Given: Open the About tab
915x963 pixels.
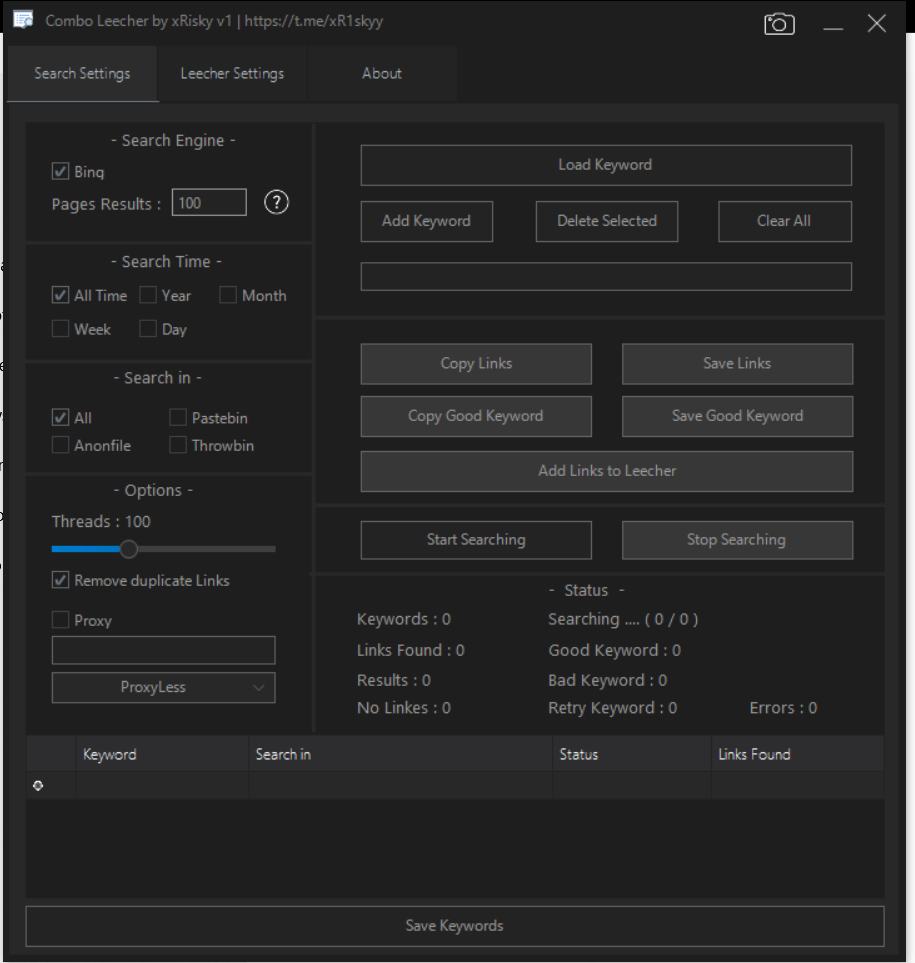Looking at the screenshot, I should click(x=382, y=74).
